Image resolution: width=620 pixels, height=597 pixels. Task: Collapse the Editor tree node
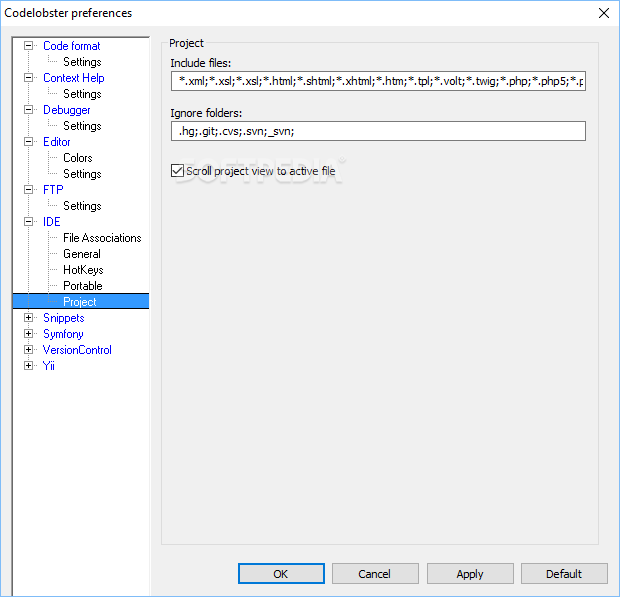point(28,142)
